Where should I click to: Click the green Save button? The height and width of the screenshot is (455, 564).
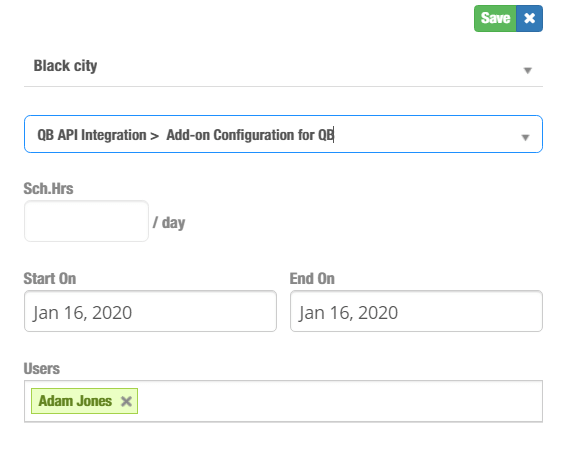click(495, 18)
